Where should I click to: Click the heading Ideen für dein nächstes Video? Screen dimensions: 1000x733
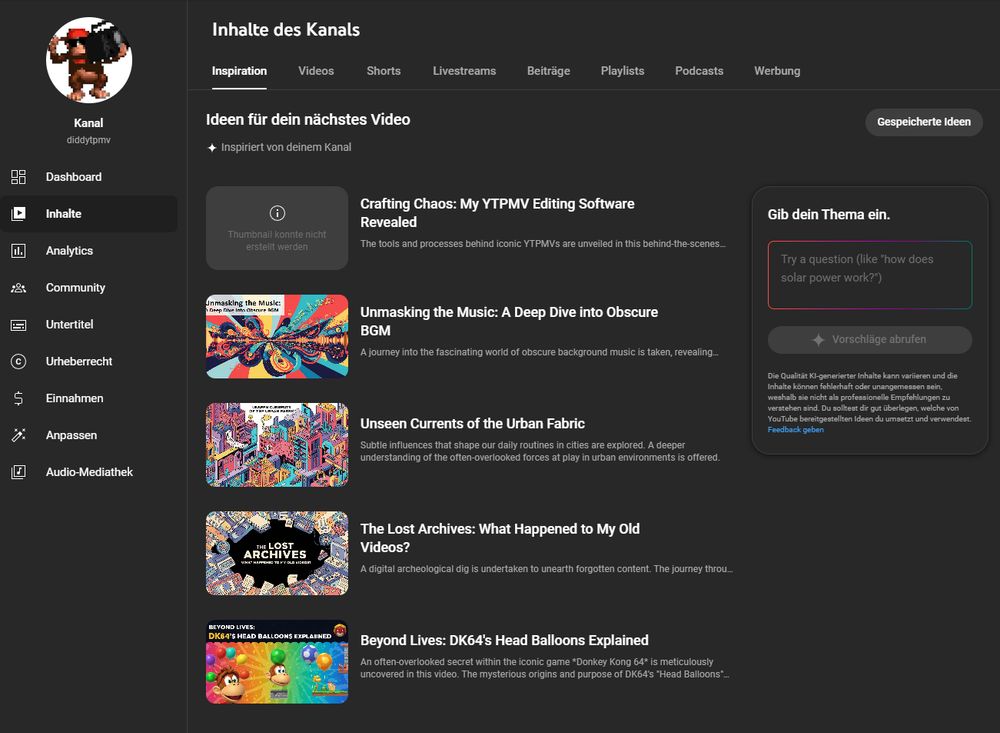[308, 120]
